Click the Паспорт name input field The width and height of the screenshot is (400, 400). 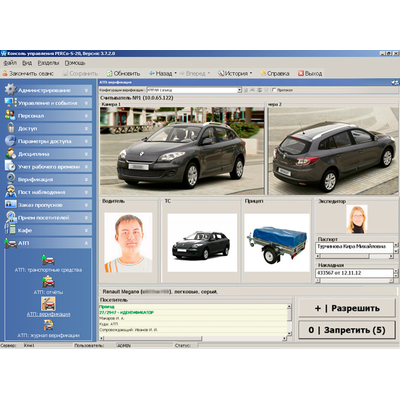[x=355, y=248]
